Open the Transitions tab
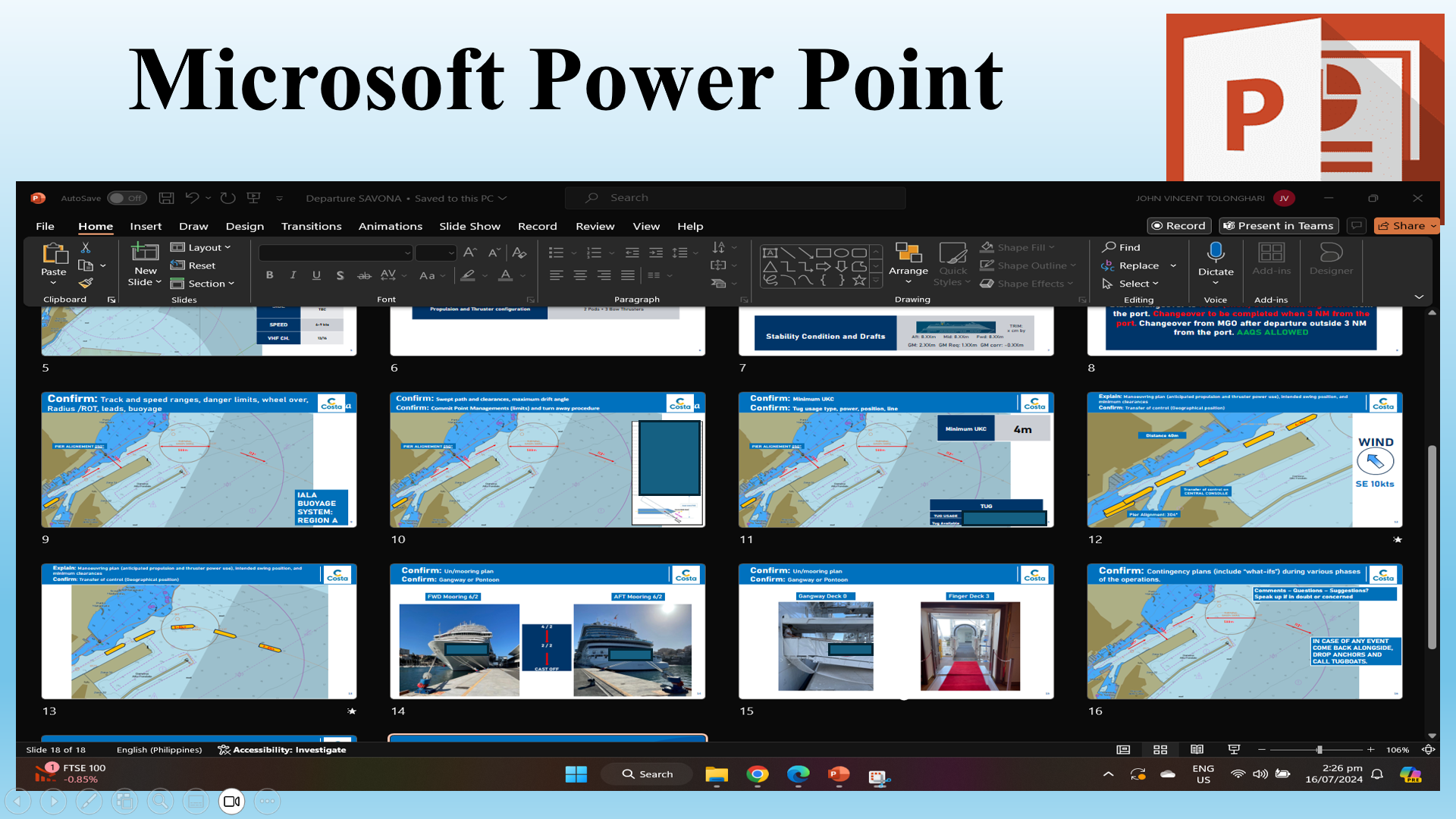Screen dimensions: 1456x819 (311, 226)
